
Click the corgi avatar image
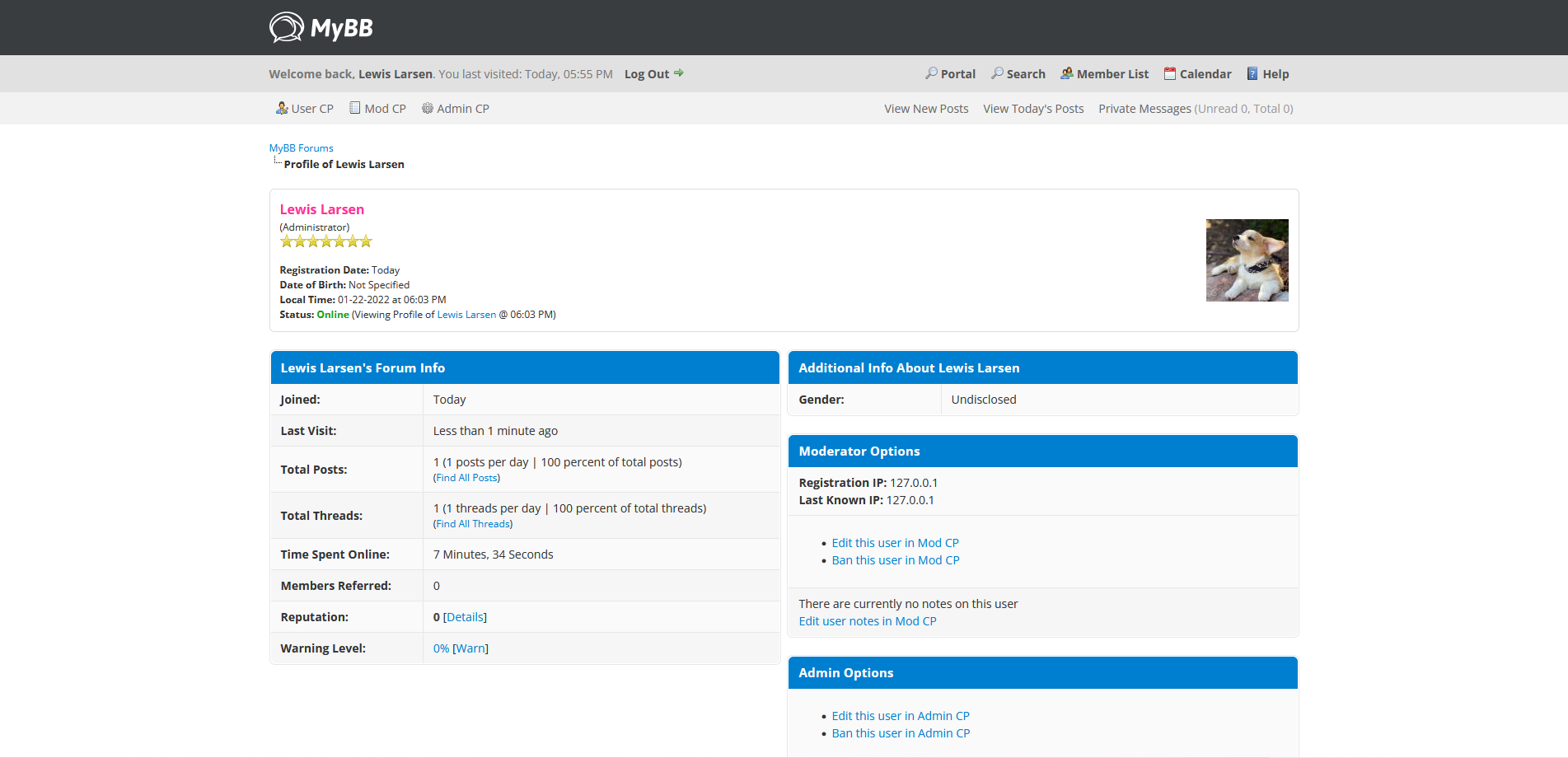[1247, 260]
